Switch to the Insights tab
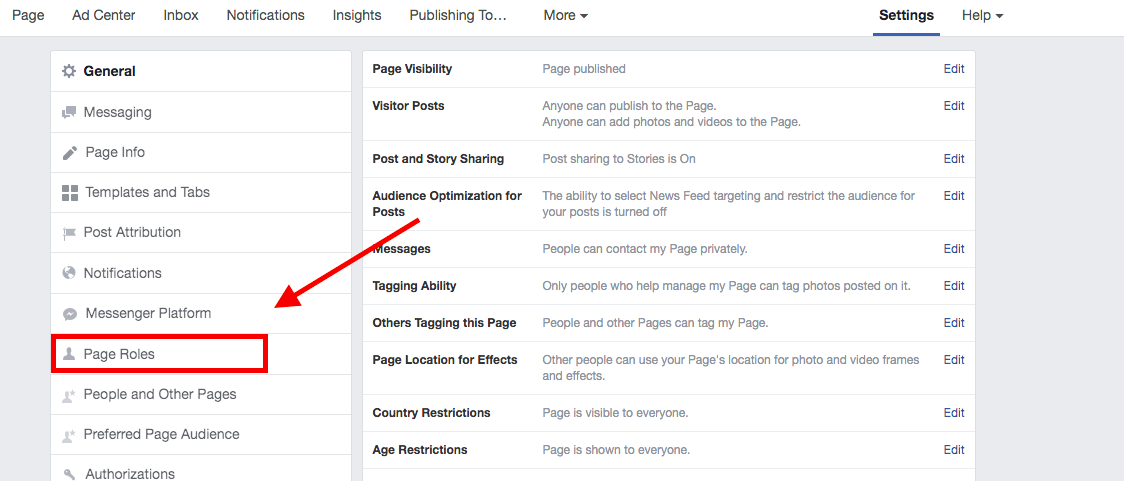The width and height of the screenshot is (1124, 481). coord(357,15)
